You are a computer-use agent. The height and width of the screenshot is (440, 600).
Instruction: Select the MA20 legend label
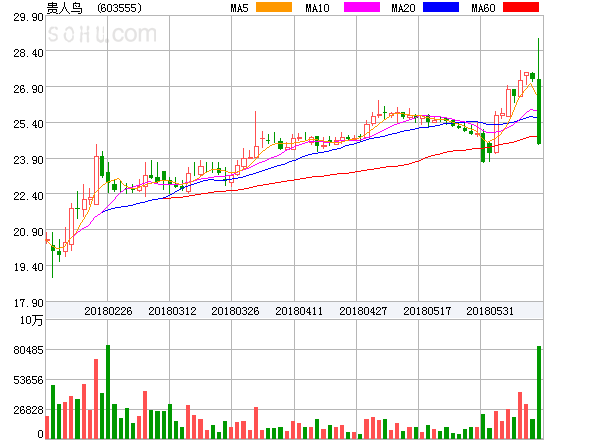coord(403,8)
